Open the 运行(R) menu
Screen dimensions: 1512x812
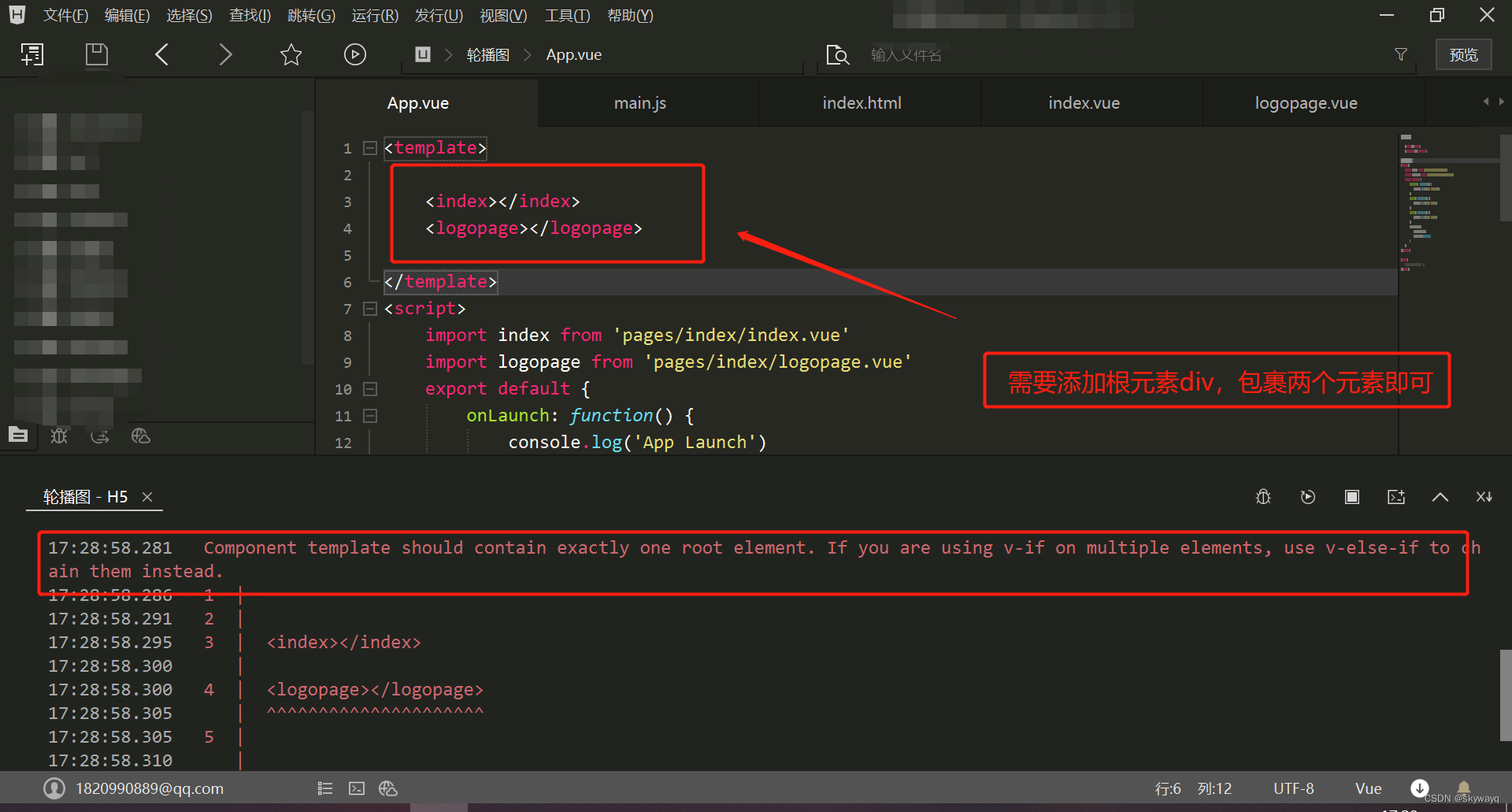click(x=375, y=15)
